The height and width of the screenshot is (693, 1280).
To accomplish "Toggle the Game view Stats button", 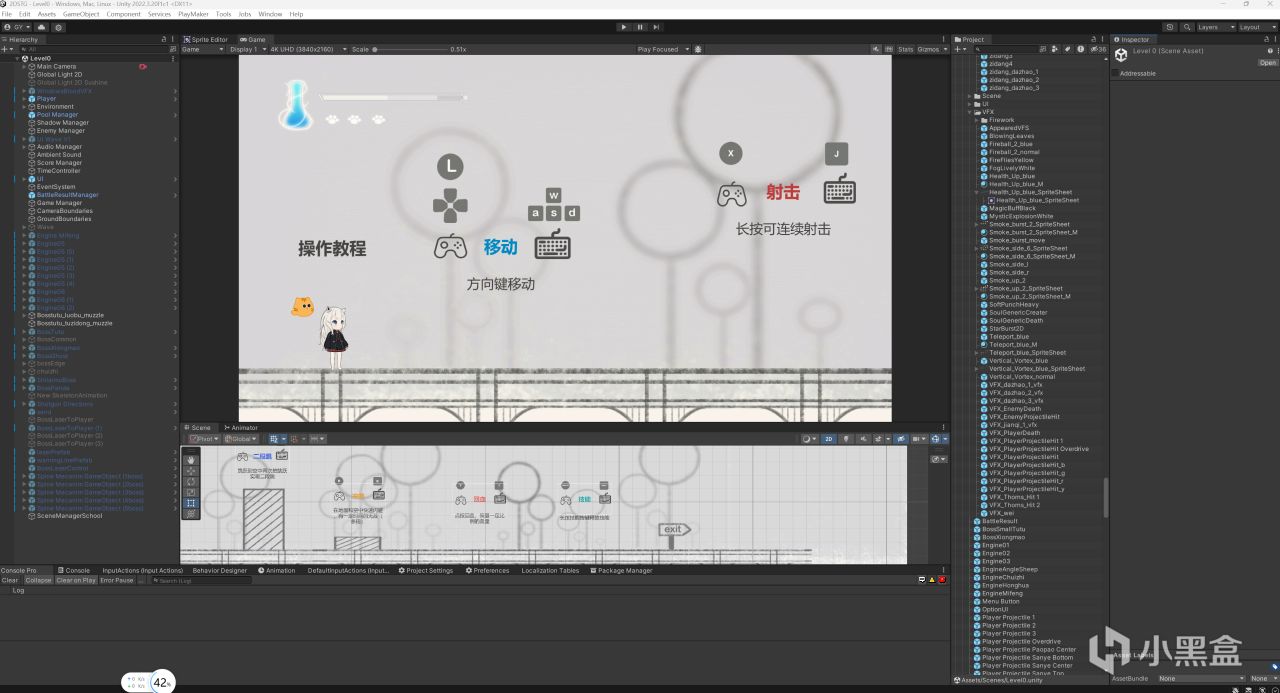I will pyautogui.click(x=905, y=49).
